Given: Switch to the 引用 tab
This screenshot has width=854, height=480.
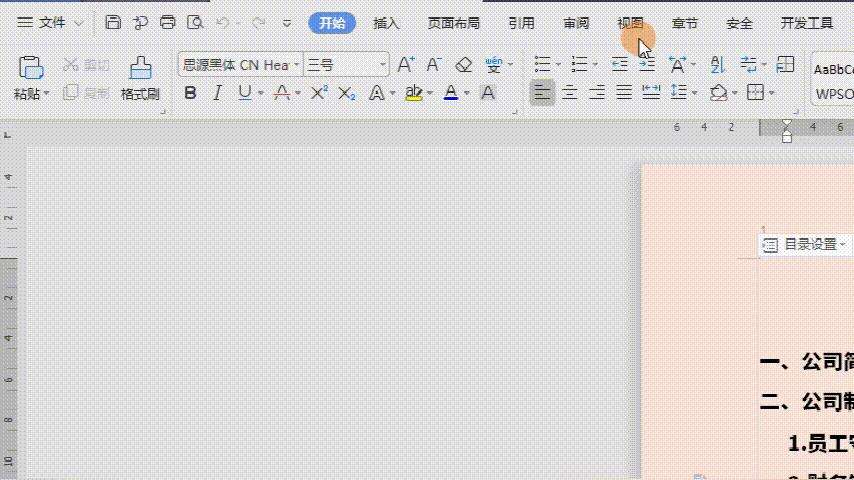Looking at the screenshot, I should click(521, 23).
